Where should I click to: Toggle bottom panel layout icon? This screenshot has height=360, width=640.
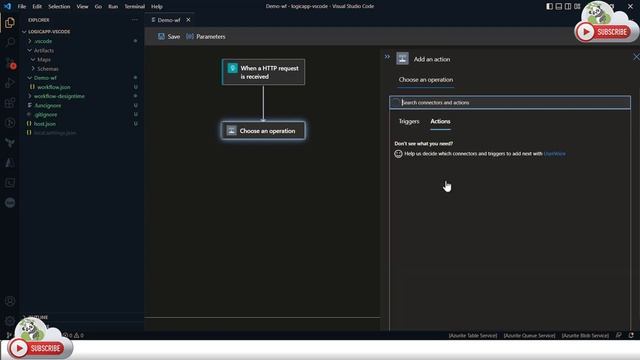558,6
